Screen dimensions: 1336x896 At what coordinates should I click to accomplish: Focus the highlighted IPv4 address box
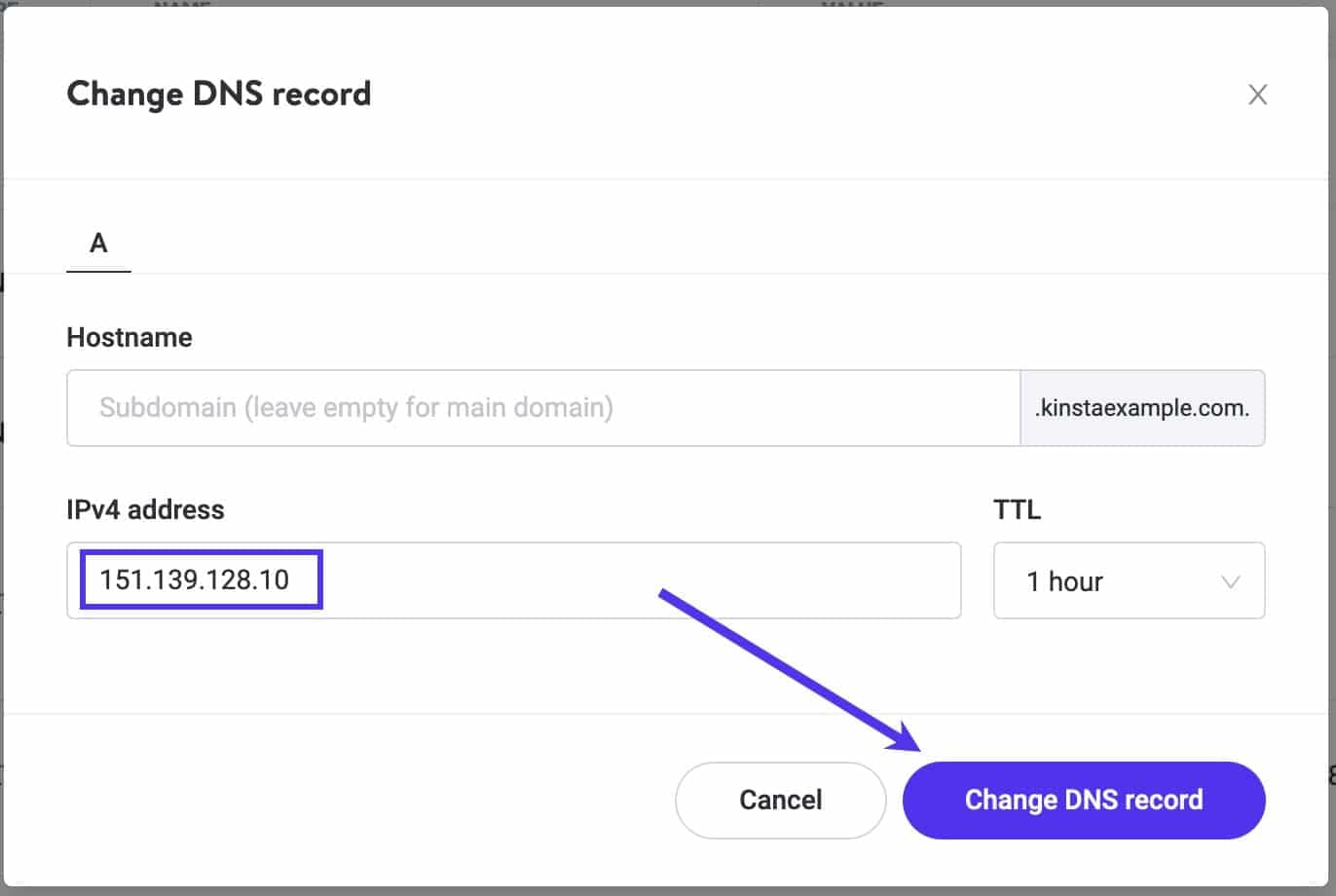coord(199,579)
